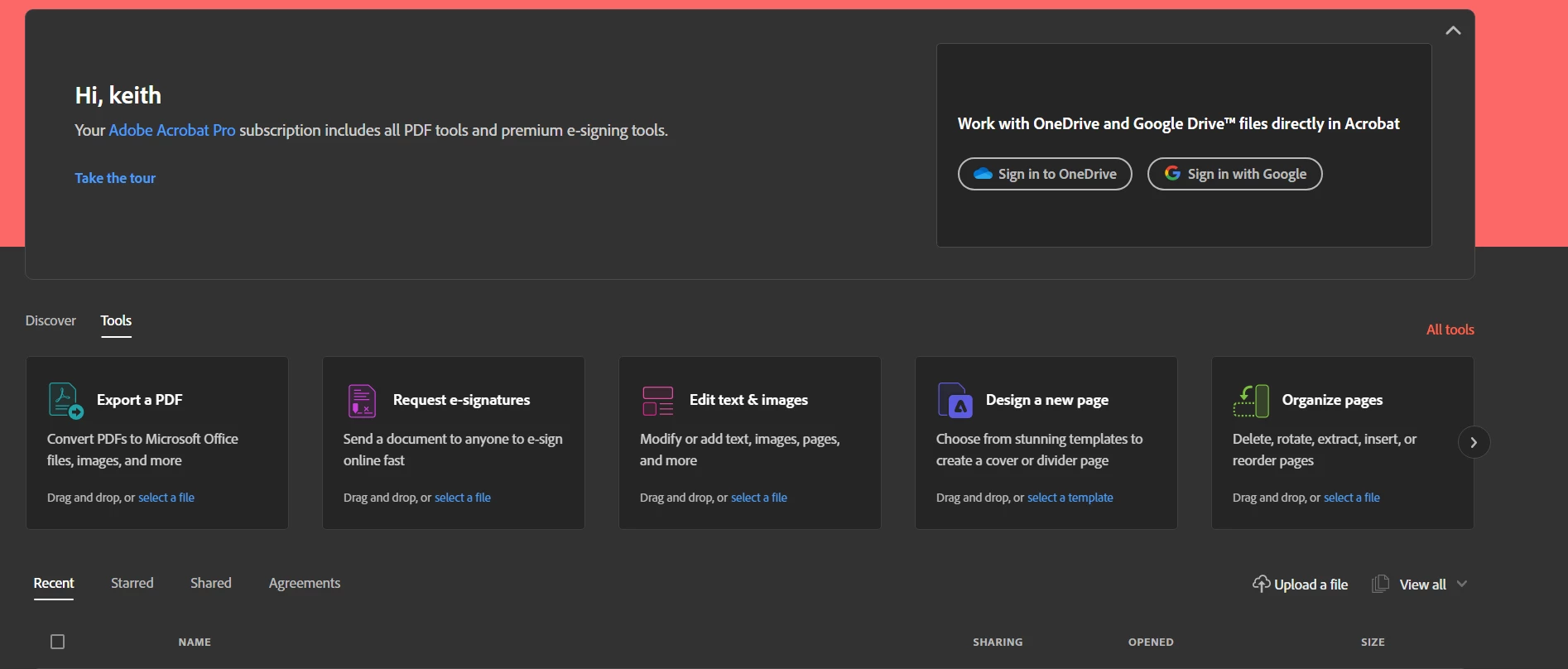The height and width of the screenshot is (669, 1568).
Task: Click the Design a new page icon
Action: pos(955,401)
